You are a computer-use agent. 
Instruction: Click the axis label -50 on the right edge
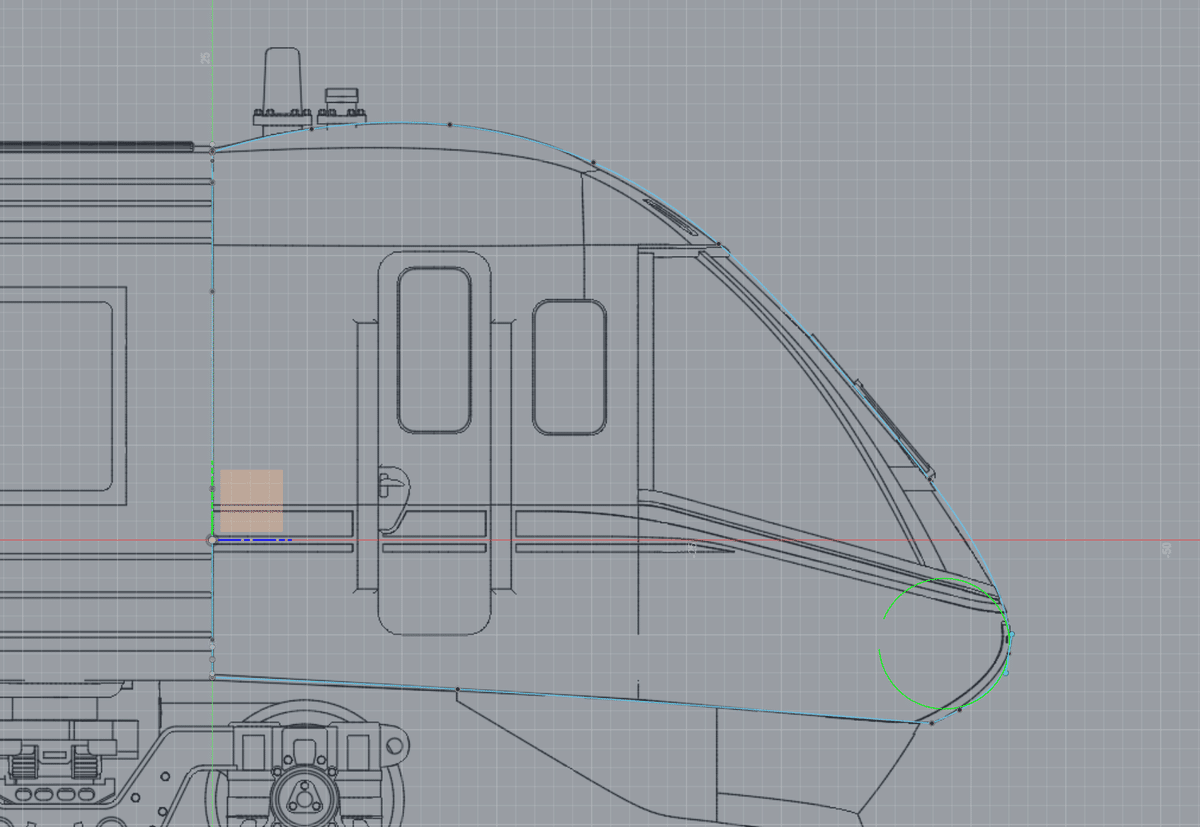tap(1165, 549)
